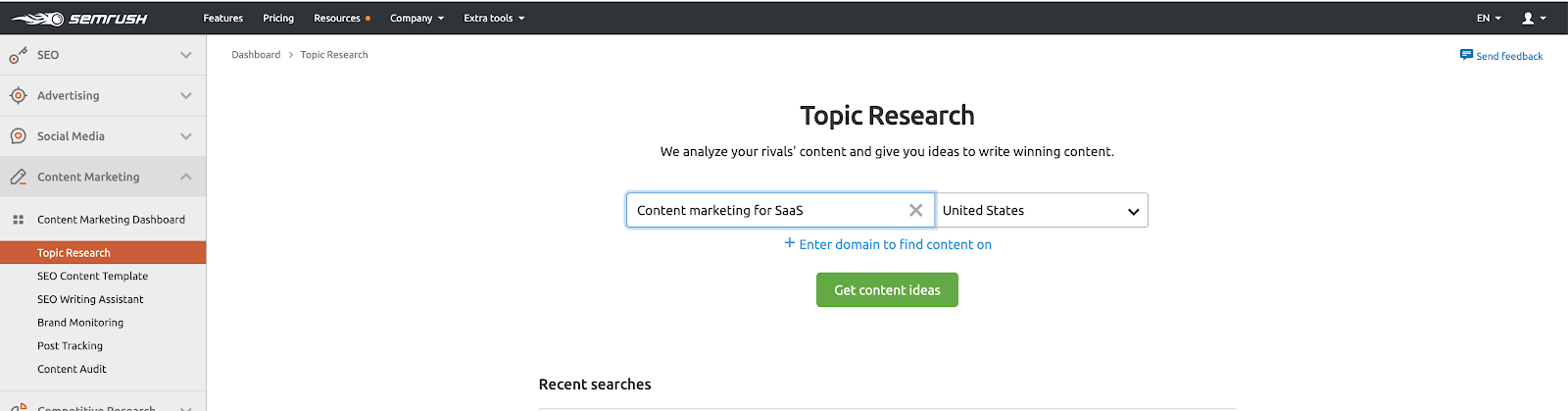Image resolution: width=1568 pixels, height=411 pixels.
Task: Expand the SEO sidebar section
Action: point(186,56)
